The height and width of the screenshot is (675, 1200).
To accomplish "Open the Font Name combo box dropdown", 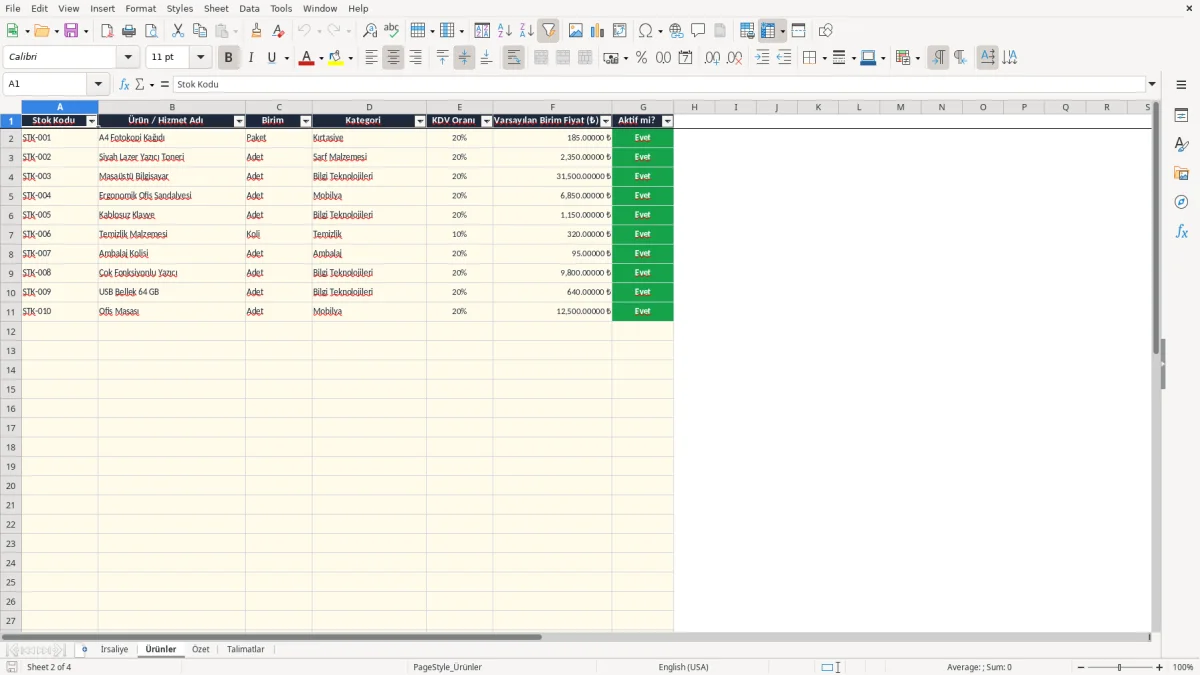I will coord(128,58).
